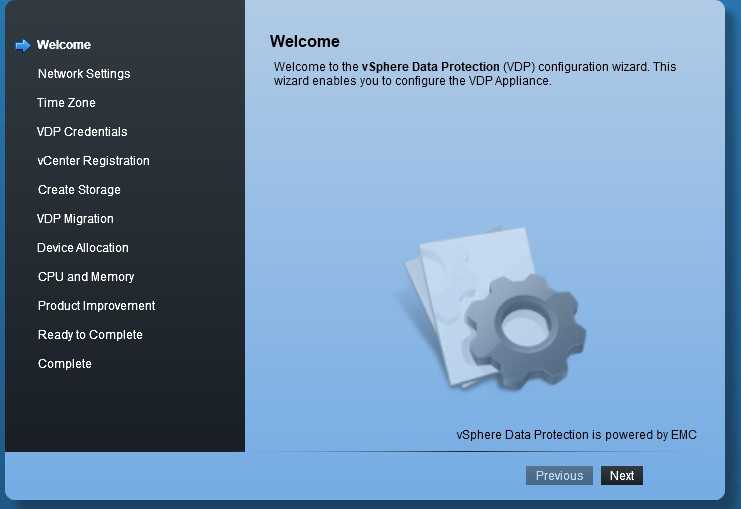Click the Next button

point(622,475)
